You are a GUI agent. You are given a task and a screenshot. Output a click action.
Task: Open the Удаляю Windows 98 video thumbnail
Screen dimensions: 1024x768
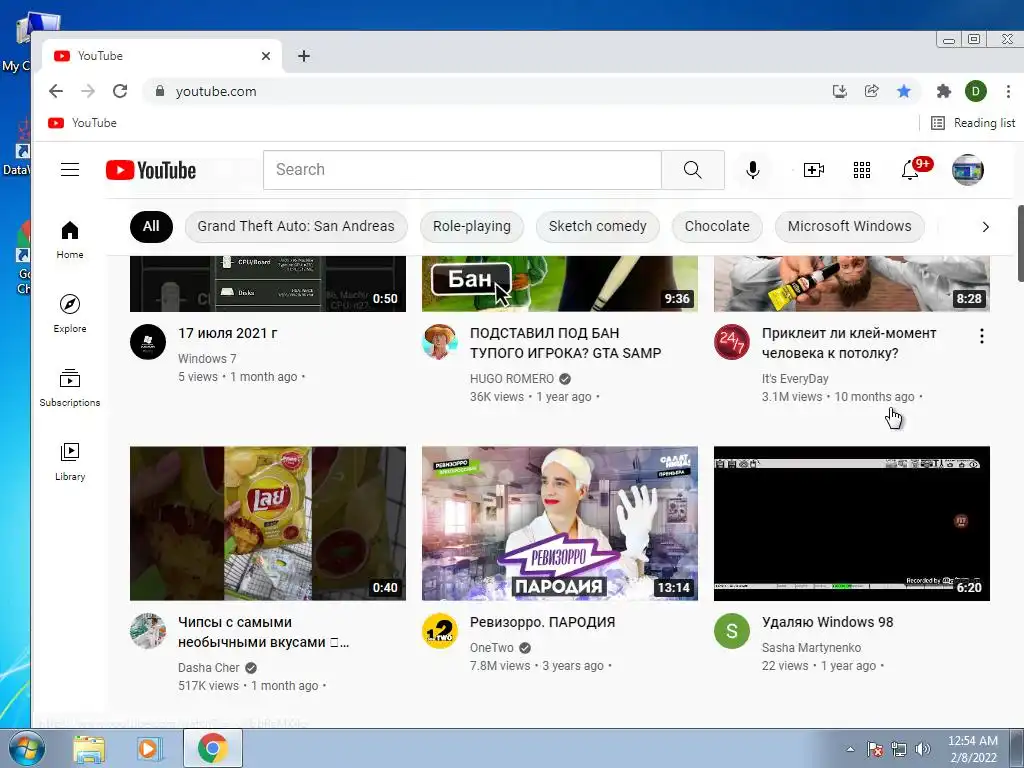tap(852, 523)
